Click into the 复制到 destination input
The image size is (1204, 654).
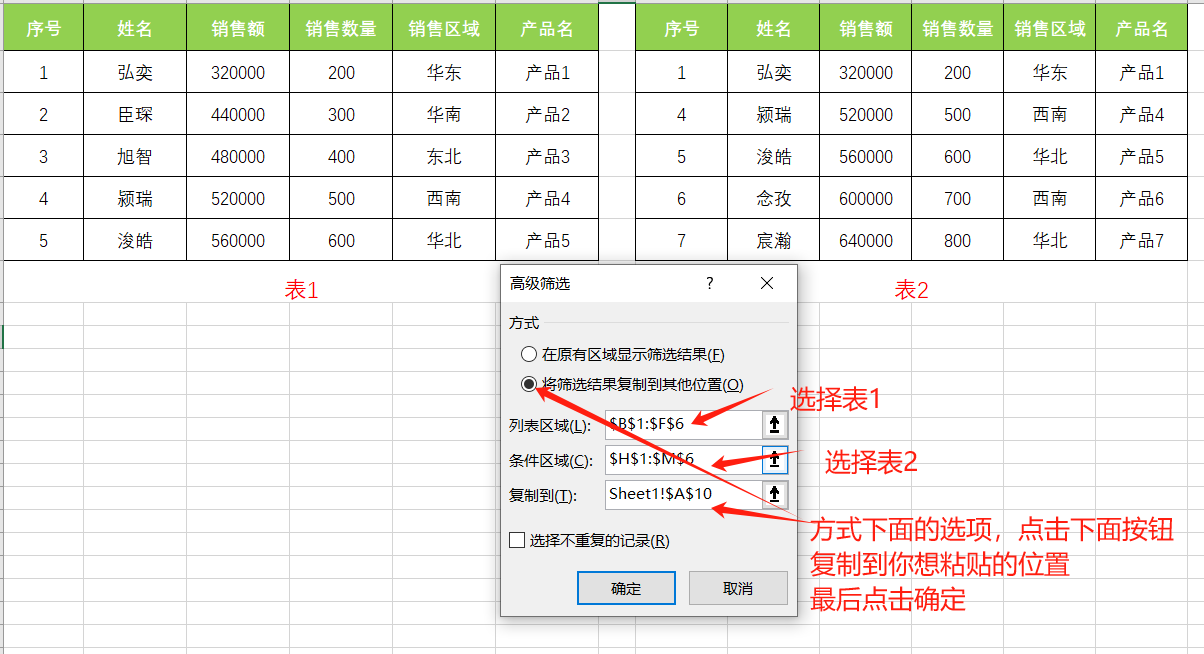(x=683, y=494)
